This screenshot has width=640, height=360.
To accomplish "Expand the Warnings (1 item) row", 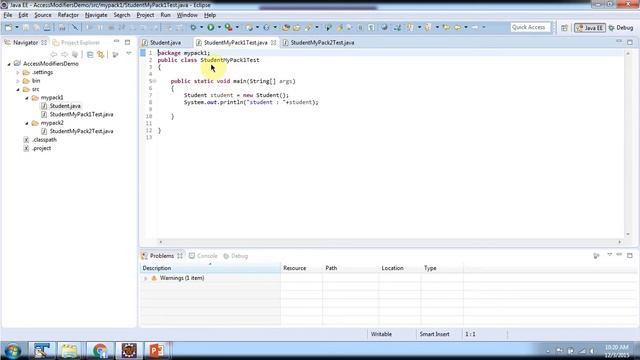I will click(x=146, y=278).
